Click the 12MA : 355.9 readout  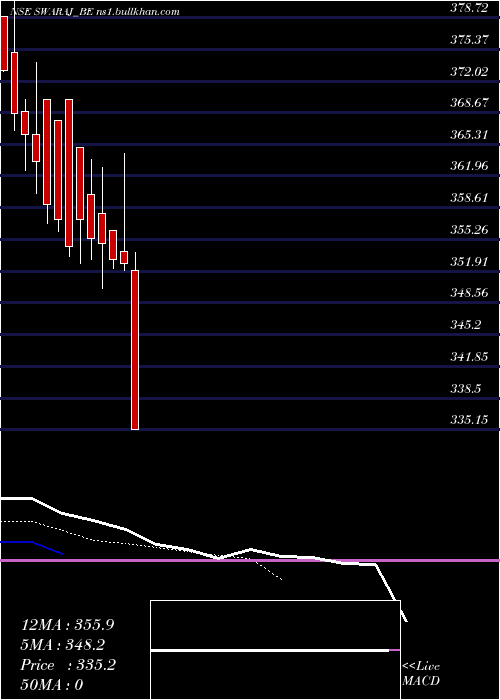[67, 625]
